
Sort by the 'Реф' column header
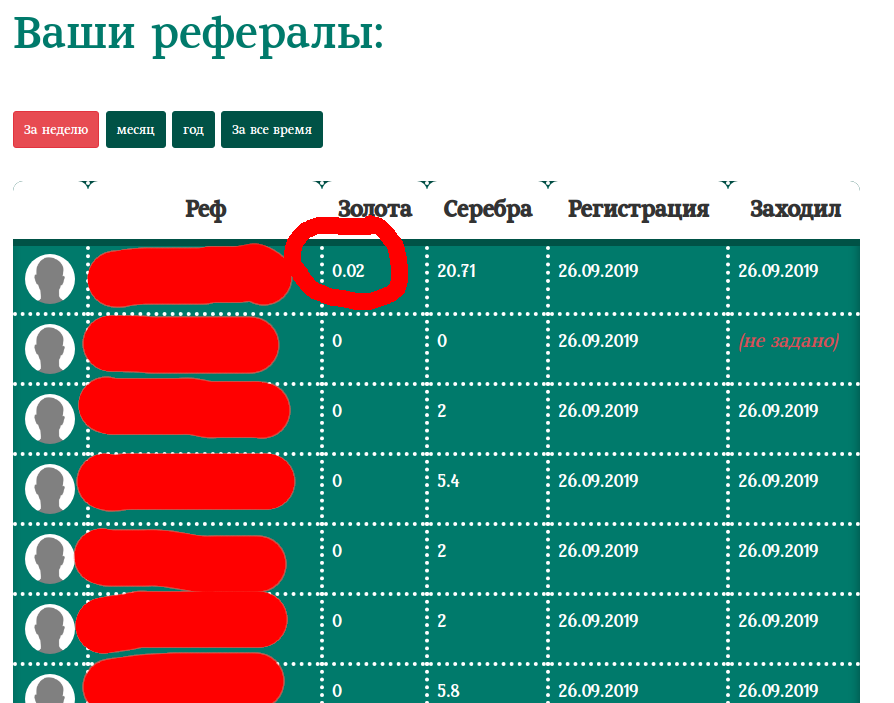click(x=205, y=209)
